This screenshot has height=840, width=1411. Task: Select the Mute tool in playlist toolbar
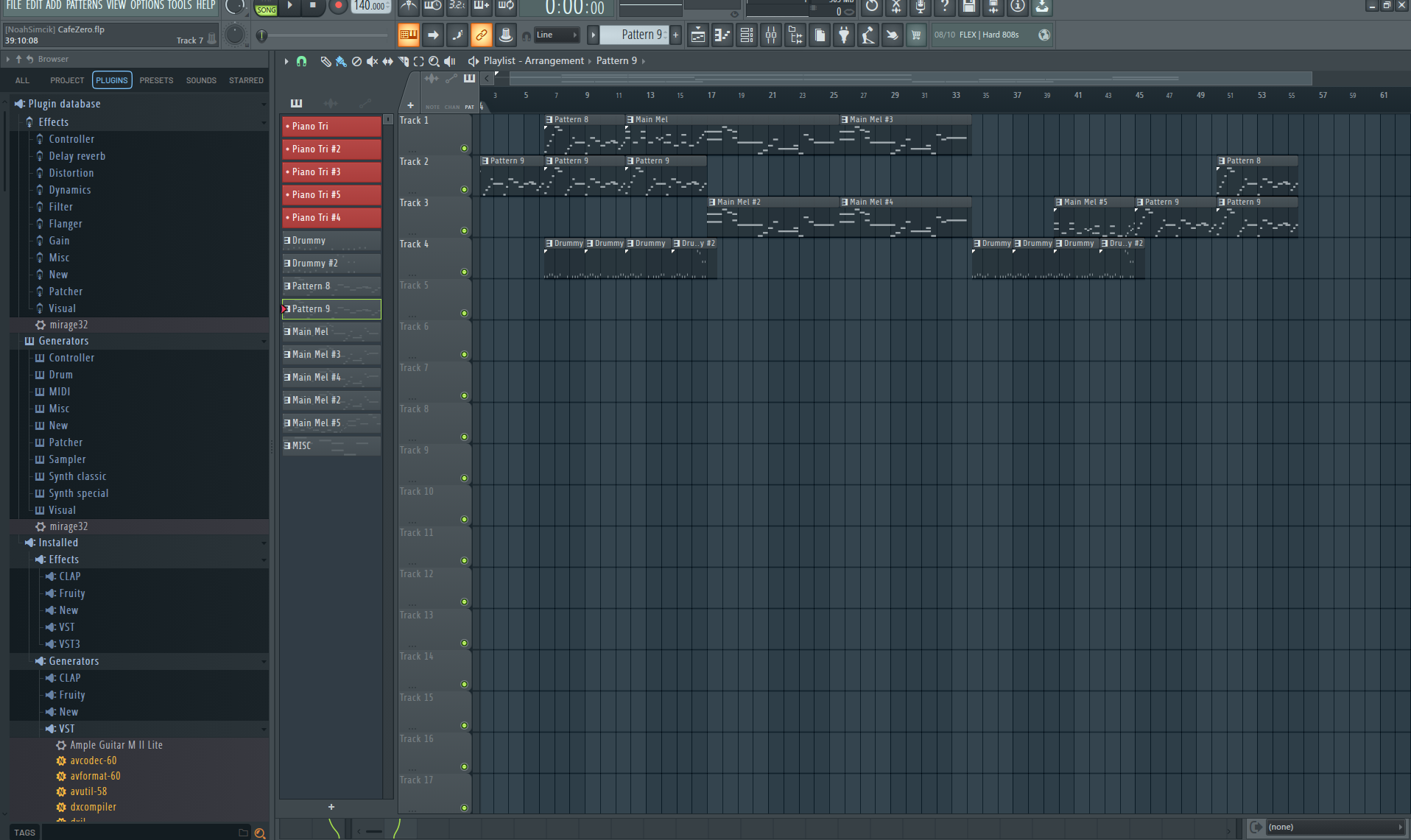click(x=372, y=61)
